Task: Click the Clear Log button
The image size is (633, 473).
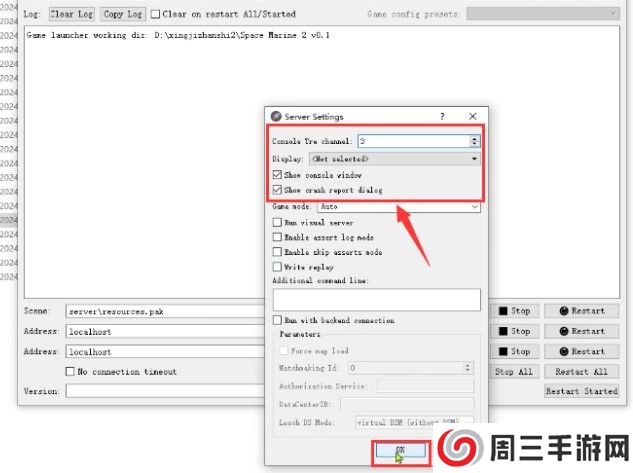Action: pos(71,15)
